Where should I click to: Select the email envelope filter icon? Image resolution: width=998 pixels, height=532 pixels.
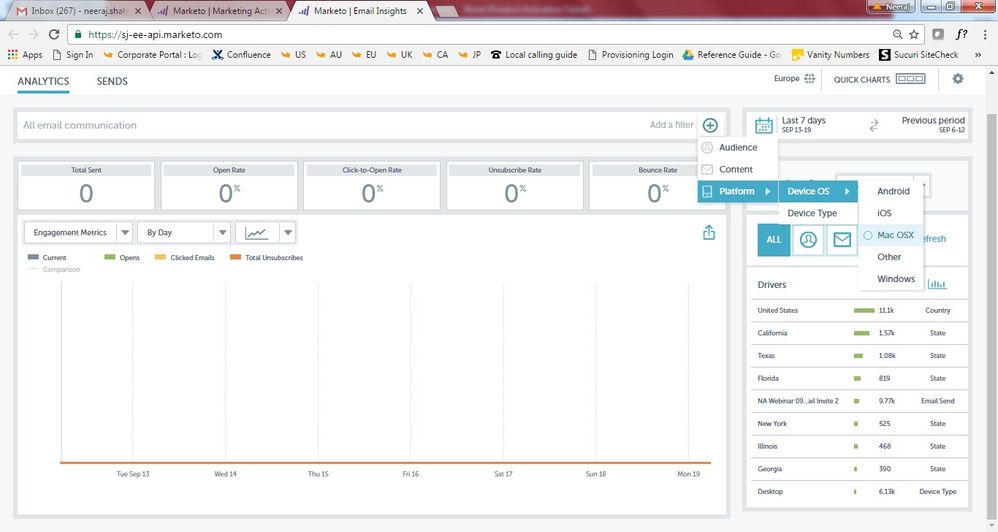click(842, 239)
